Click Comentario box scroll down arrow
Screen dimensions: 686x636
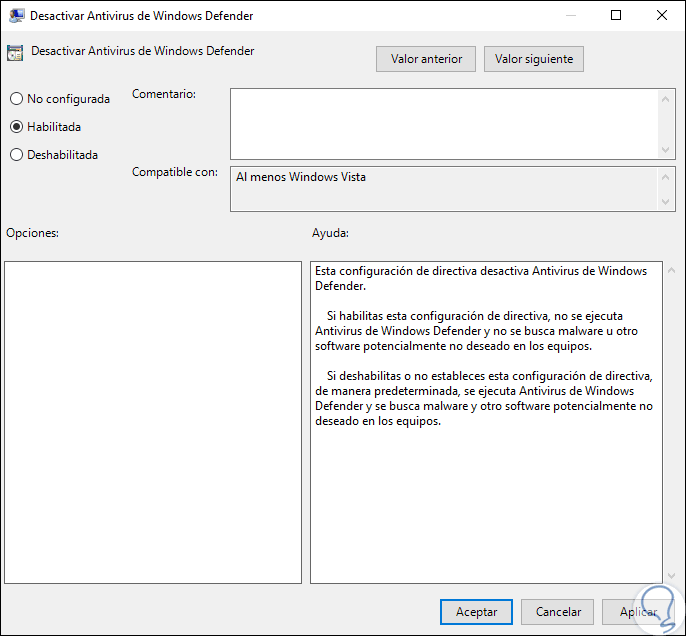pyautogui.click(x=665, y=150)
